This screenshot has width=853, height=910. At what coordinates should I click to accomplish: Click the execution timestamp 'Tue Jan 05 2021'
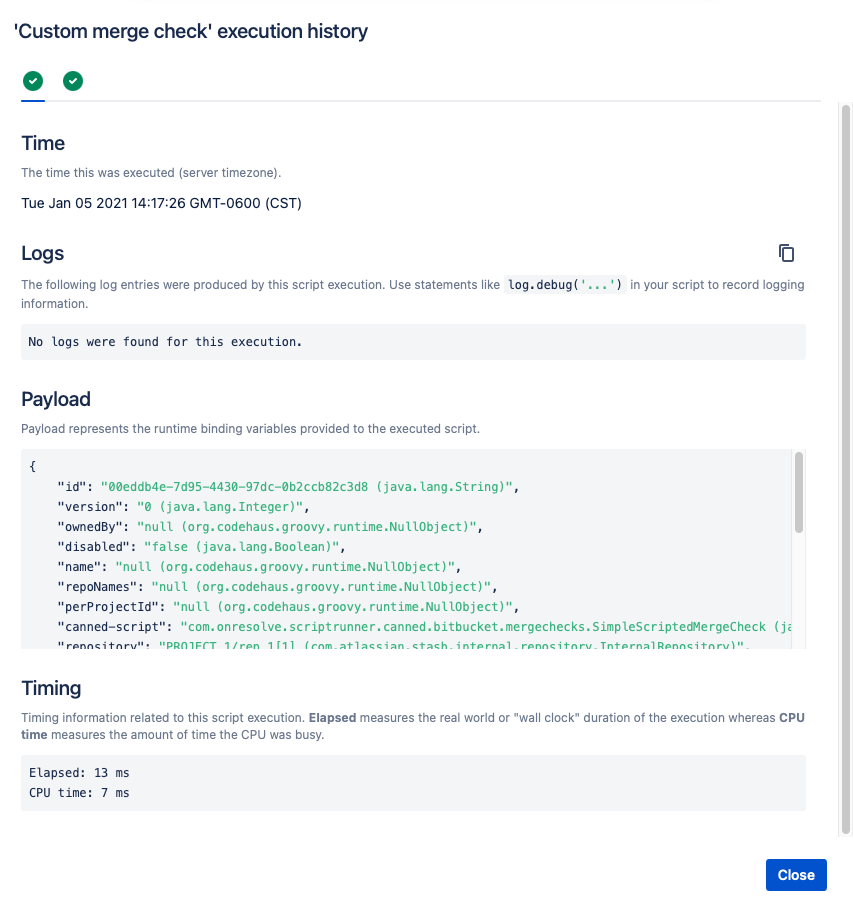[x=161, y=203]
